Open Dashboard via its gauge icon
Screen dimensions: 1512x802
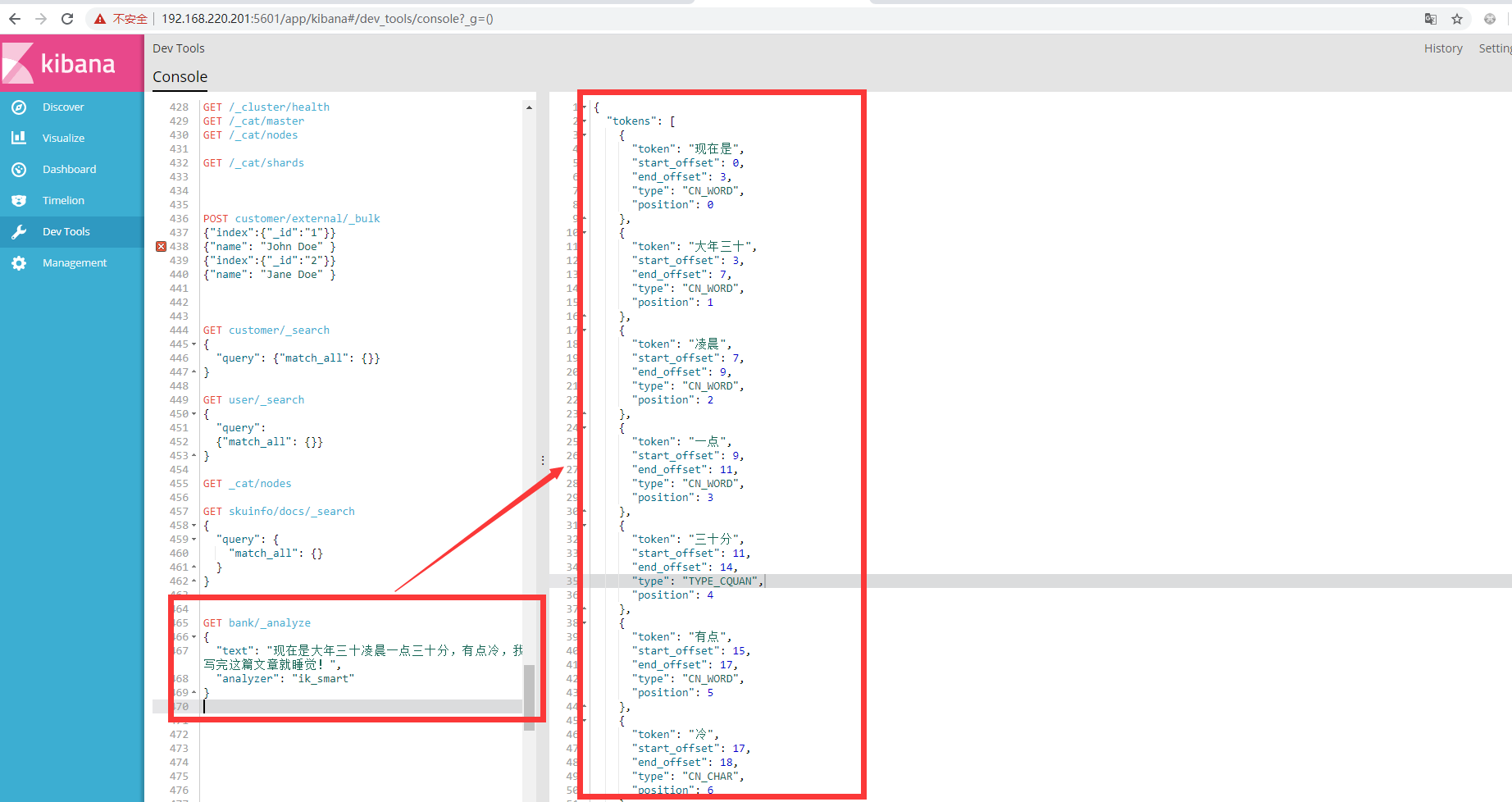pyautogui.click(x=19, y=170)
